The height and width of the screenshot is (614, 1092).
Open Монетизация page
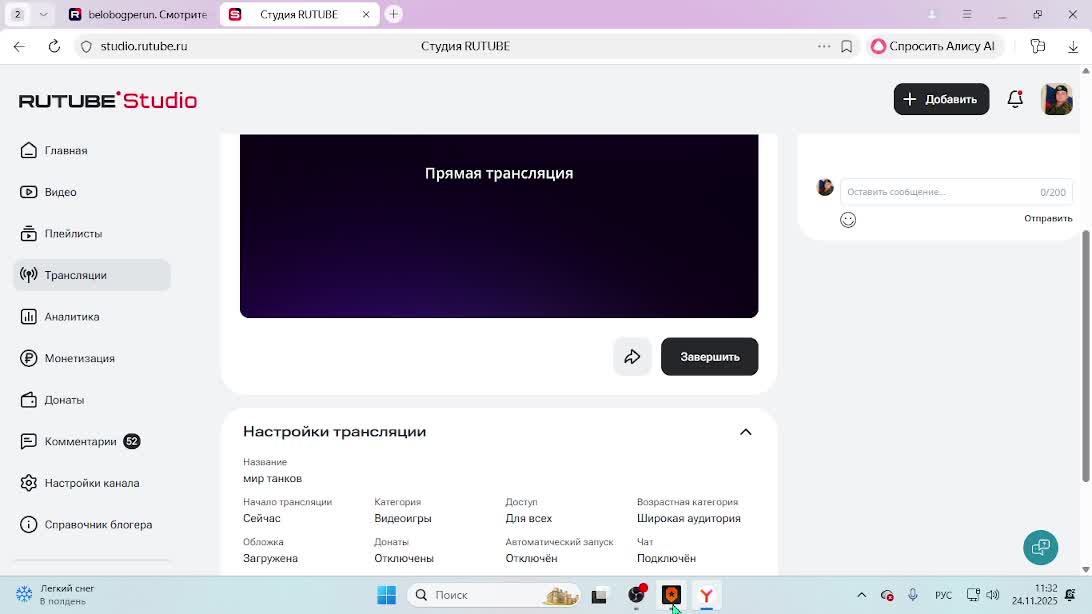tap(91, 359)
